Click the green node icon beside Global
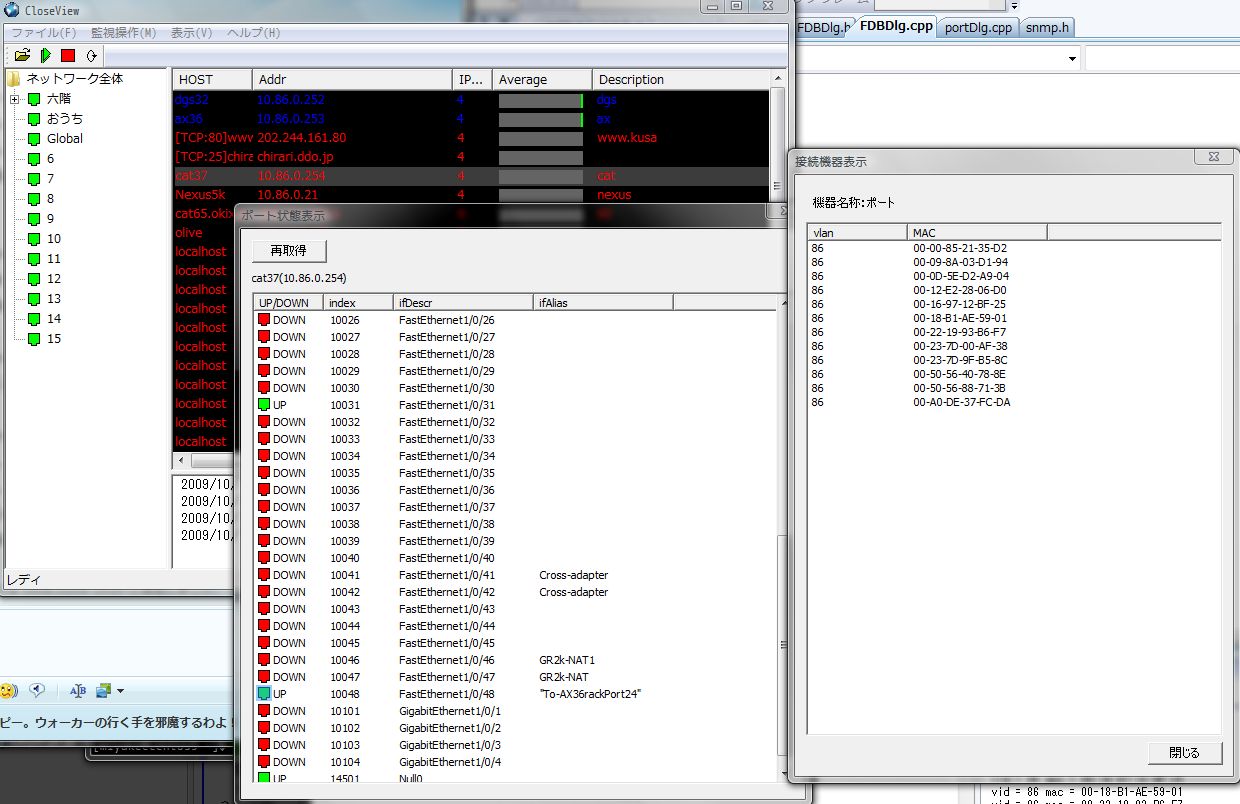The width and height of the screenshot is (1240, 804). coord(34,139)
